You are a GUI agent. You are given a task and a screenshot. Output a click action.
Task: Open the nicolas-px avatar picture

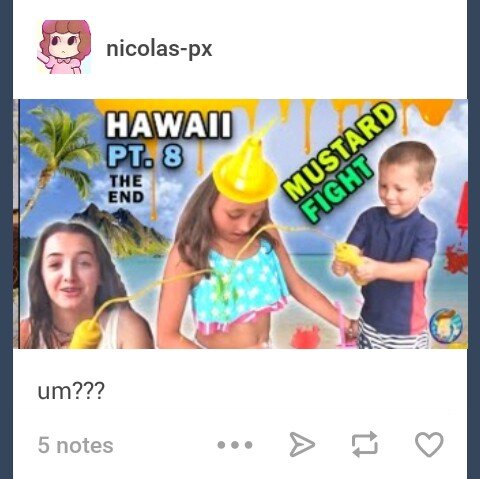click(x=64, y=47)
